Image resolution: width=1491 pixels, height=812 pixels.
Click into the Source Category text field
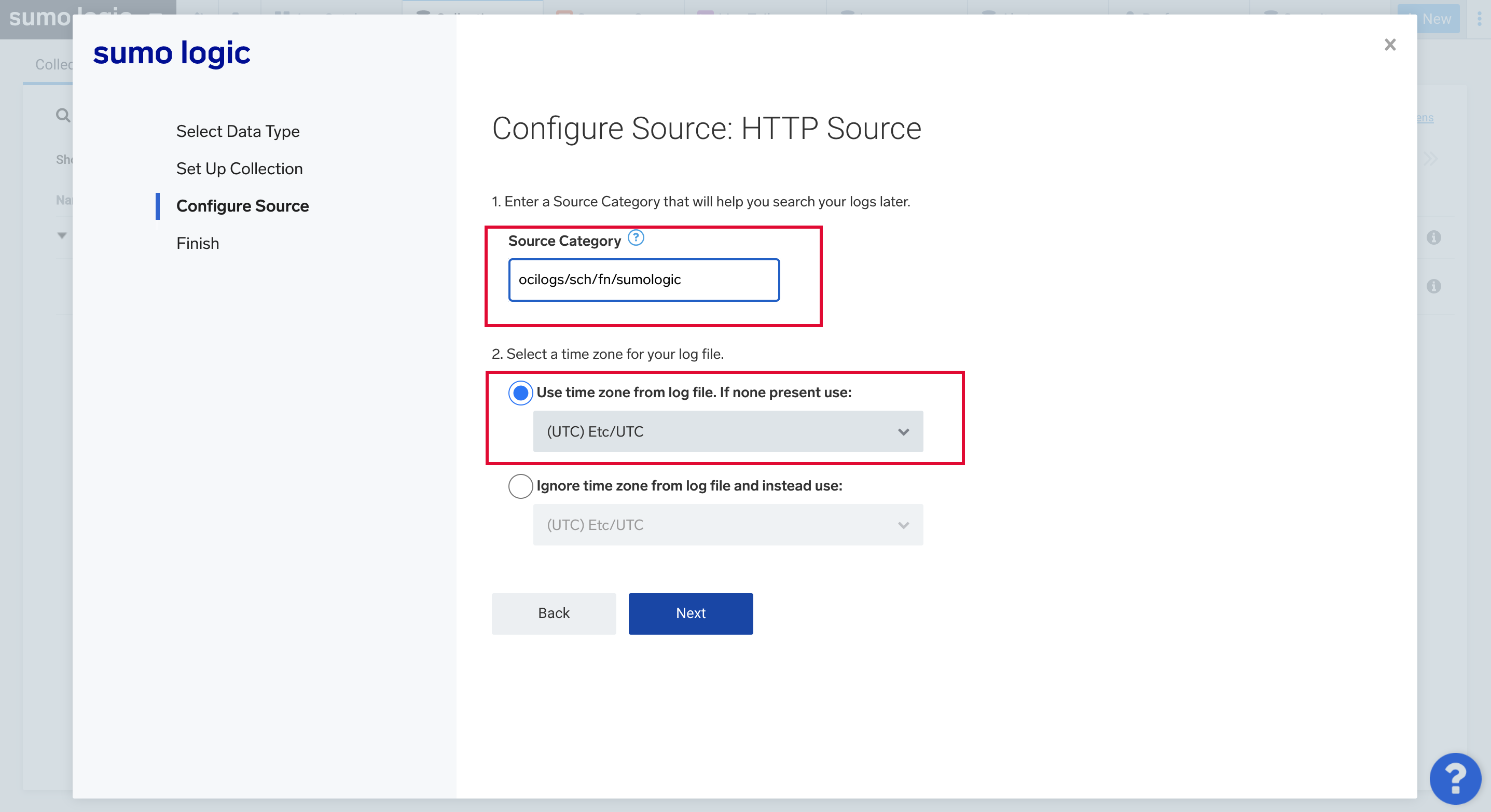(x=644, y=280)
